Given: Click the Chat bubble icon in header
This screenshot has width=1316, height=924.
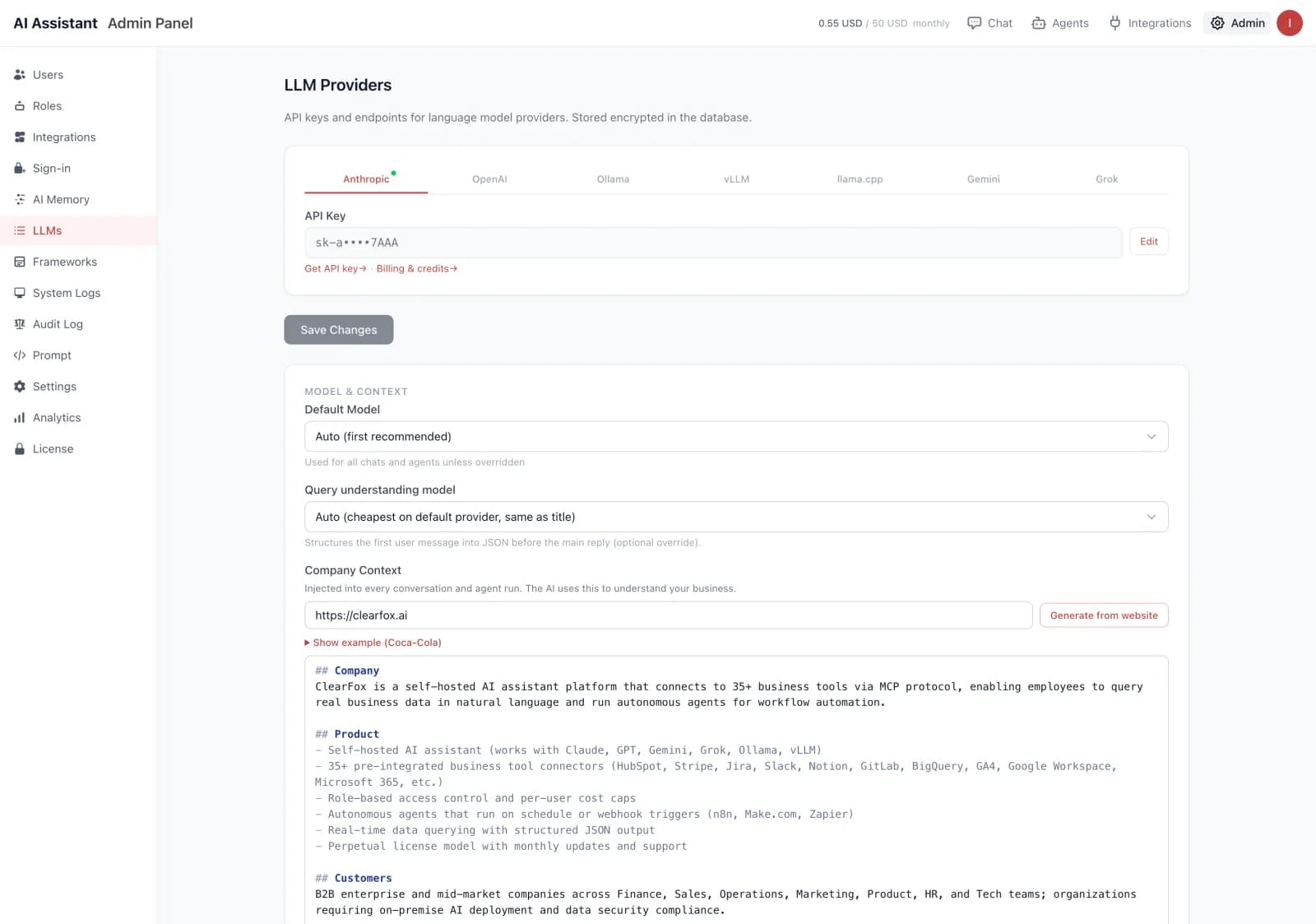Looking at the screenshot, I should pyautogui.click(x=974, y=23).
